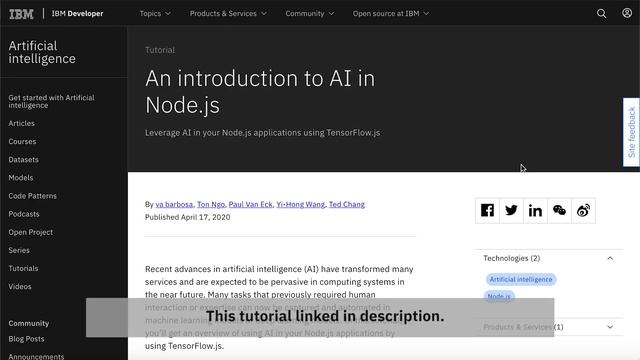Select Series in the sidebar
This screenshot has height=360, width=640.
[19, 250]
